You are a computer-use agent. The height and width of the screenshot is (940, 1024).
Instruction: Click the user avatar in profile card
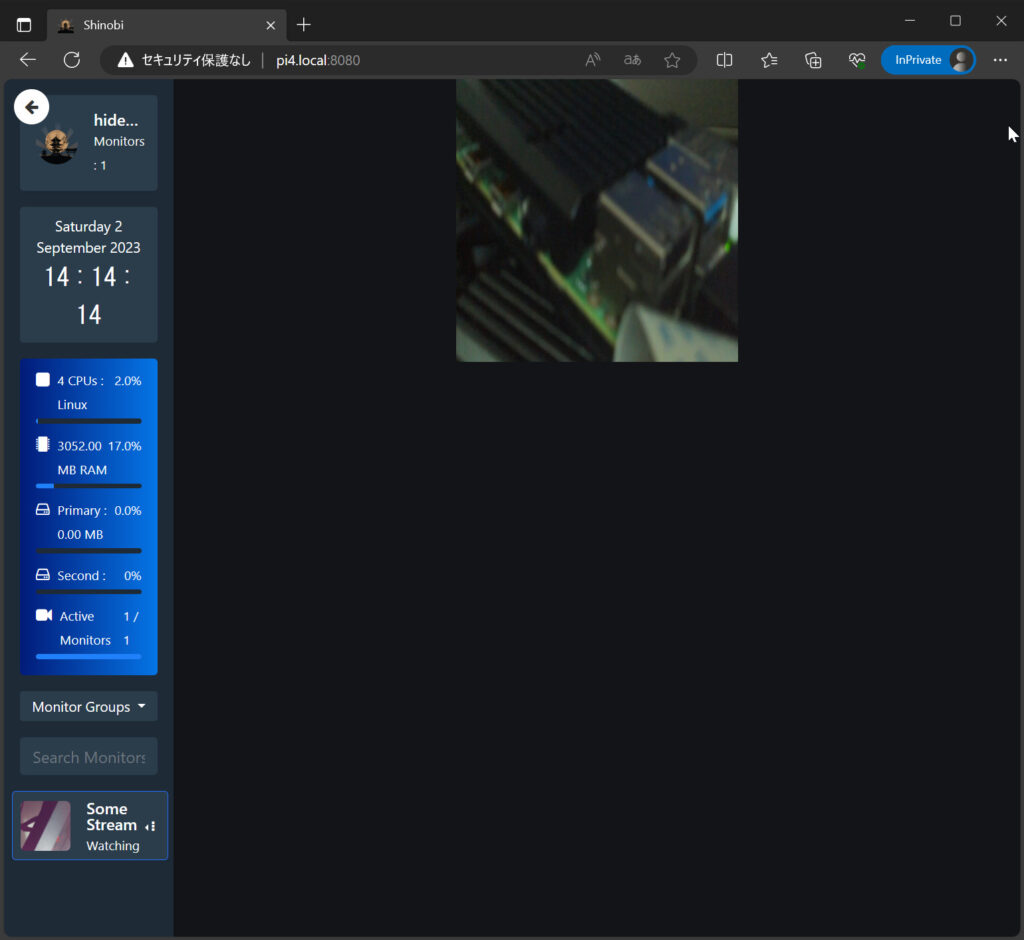coord(57,145)
